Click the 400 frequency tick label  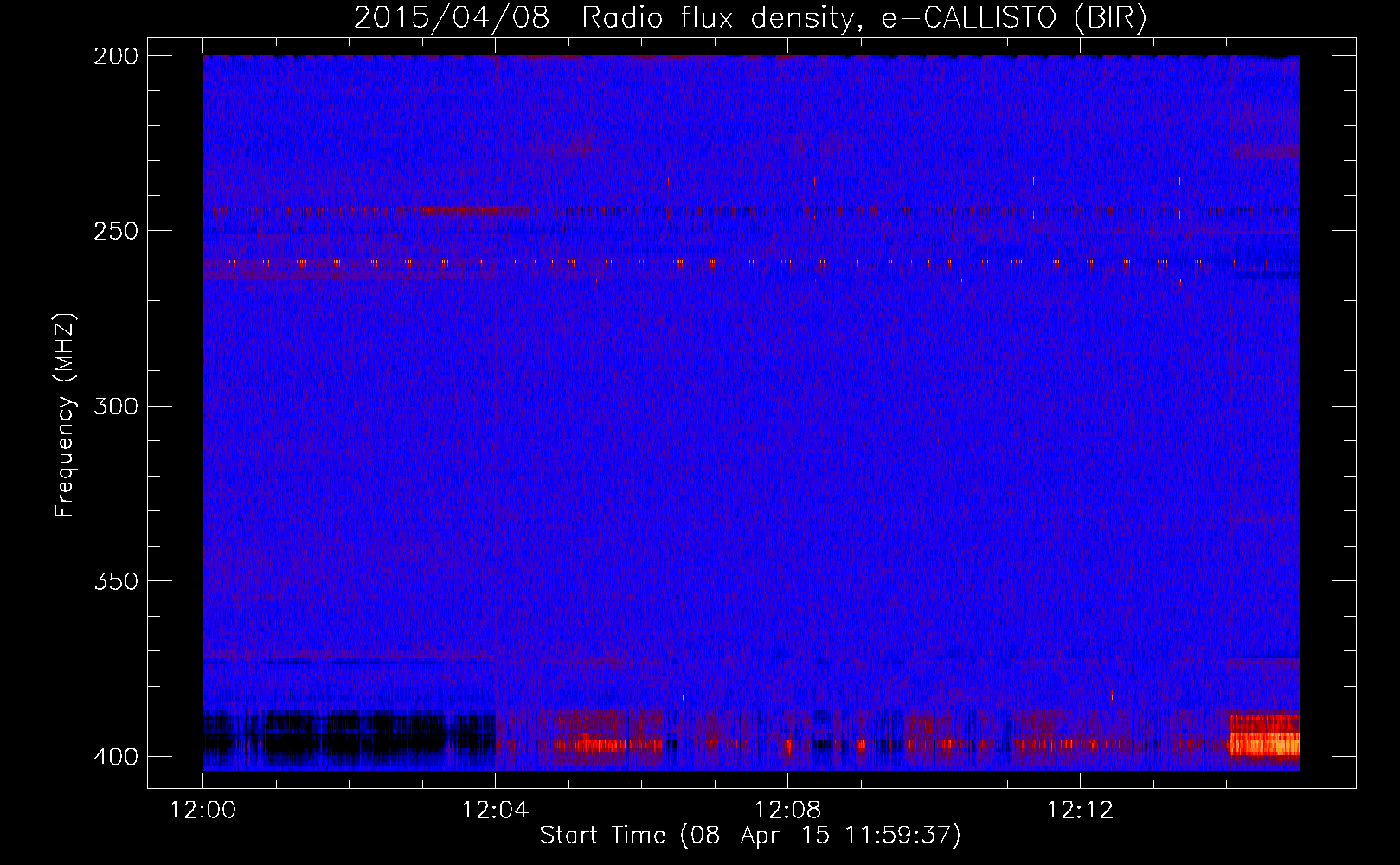pyautogui.click(x=116, y=756)
